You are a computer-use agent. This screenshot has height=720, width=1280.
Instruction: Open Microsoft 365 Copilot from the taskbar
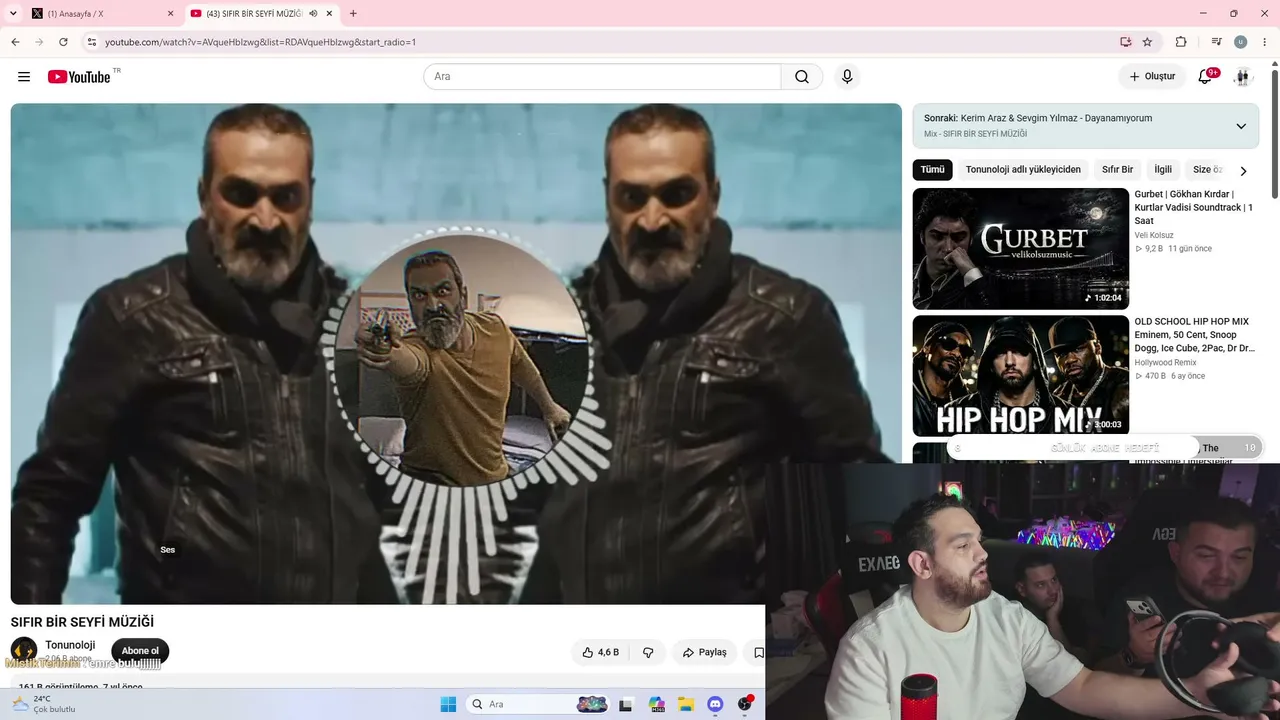tap(657, 704)
